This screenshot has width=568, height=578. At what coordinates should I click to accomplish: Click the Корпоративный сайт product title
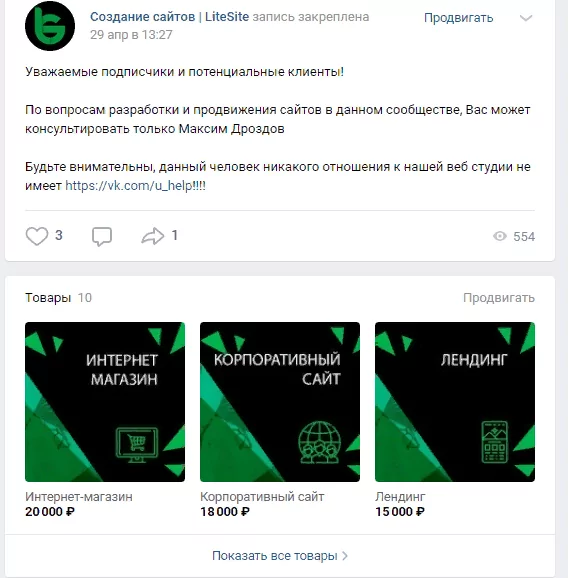point(262,497)
